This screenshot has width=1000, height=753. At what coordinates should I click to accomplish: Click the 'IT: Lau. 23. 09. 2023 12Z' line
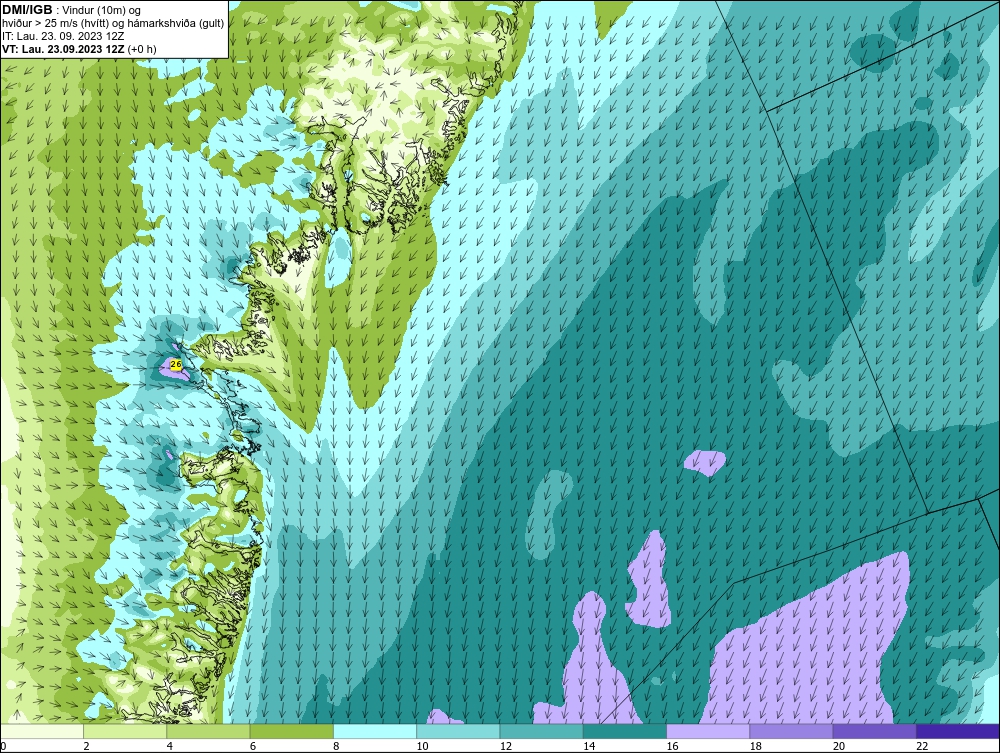[63, 36]
